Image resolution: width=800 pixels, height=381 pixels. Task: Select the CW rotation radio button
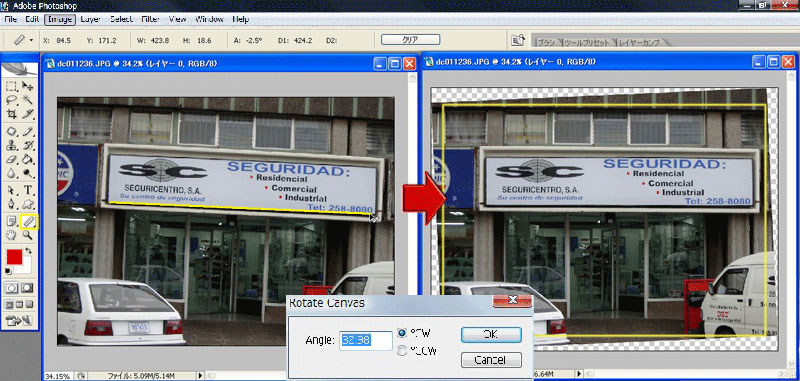click(402, 333)
